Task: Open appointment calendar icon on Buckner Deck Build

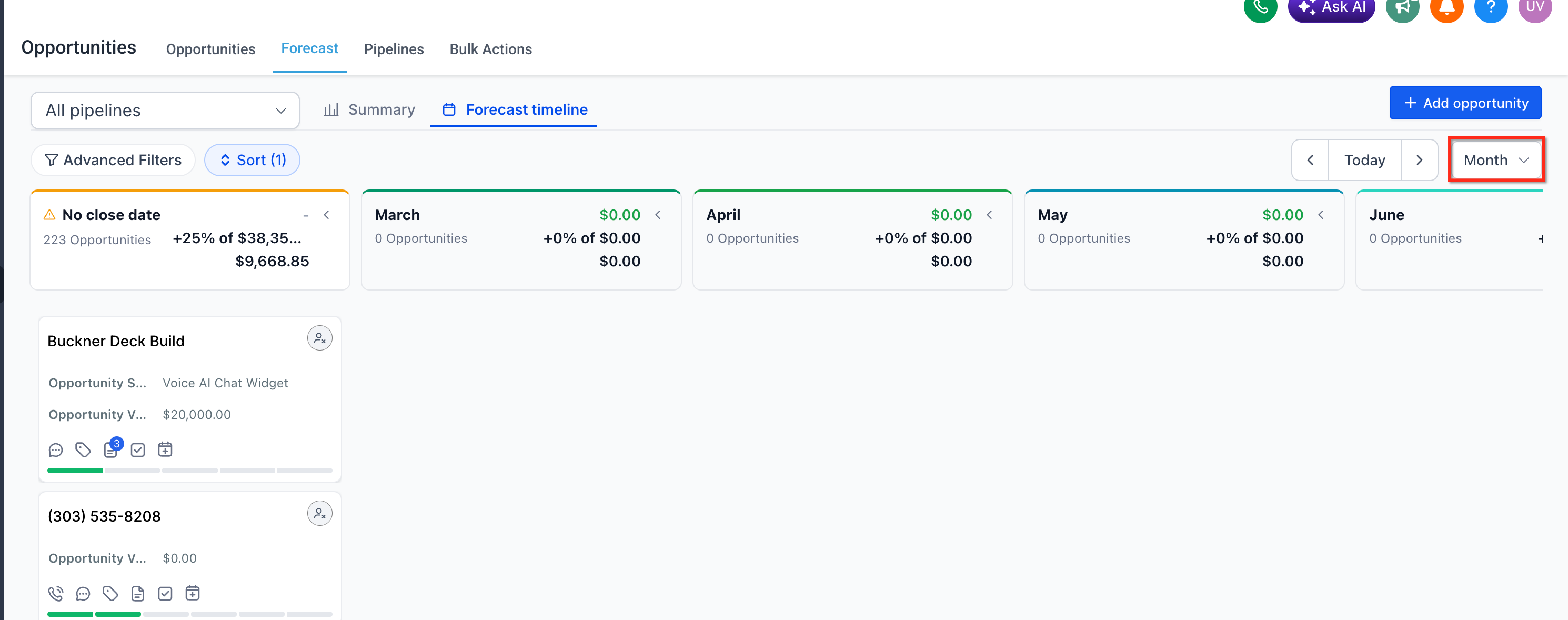Action: (165, 449)
